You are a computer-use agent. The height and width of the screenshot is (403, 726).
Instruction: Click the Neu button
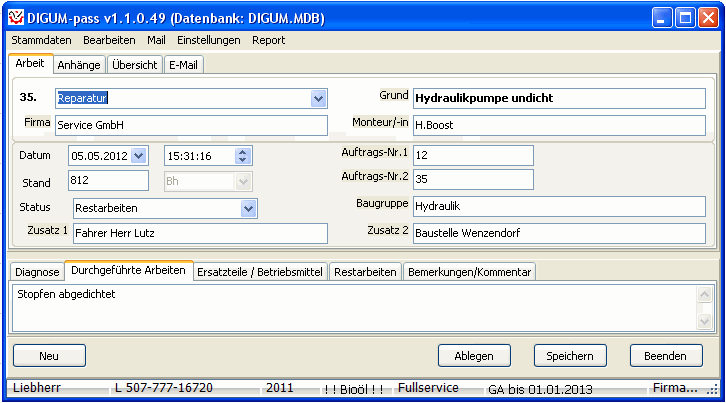(49, 356)
